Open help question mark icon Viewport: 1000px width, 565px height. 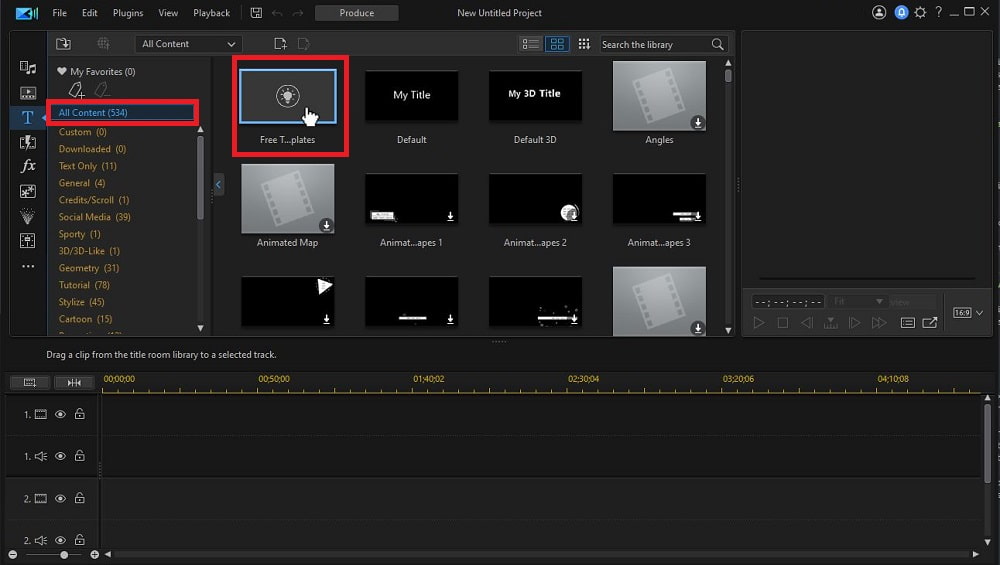(x=938, y=12)
